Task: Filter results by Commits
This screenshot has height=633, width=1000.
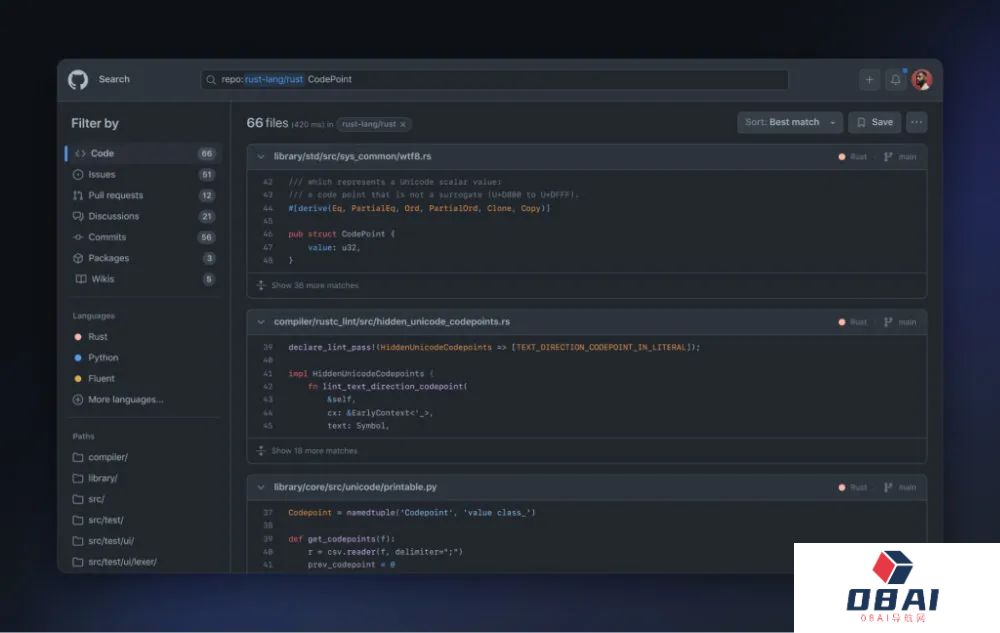Action: pyautogui.click(x=107, y=237)
